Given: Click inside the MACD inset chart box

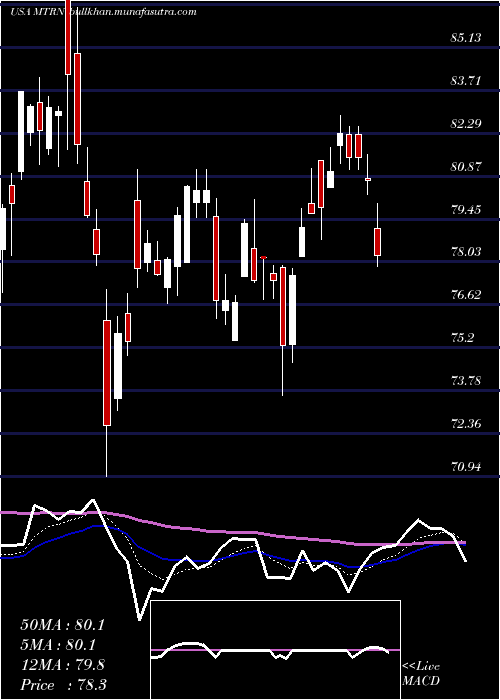Looking at the screenshot, I should [x=275, y=650].
